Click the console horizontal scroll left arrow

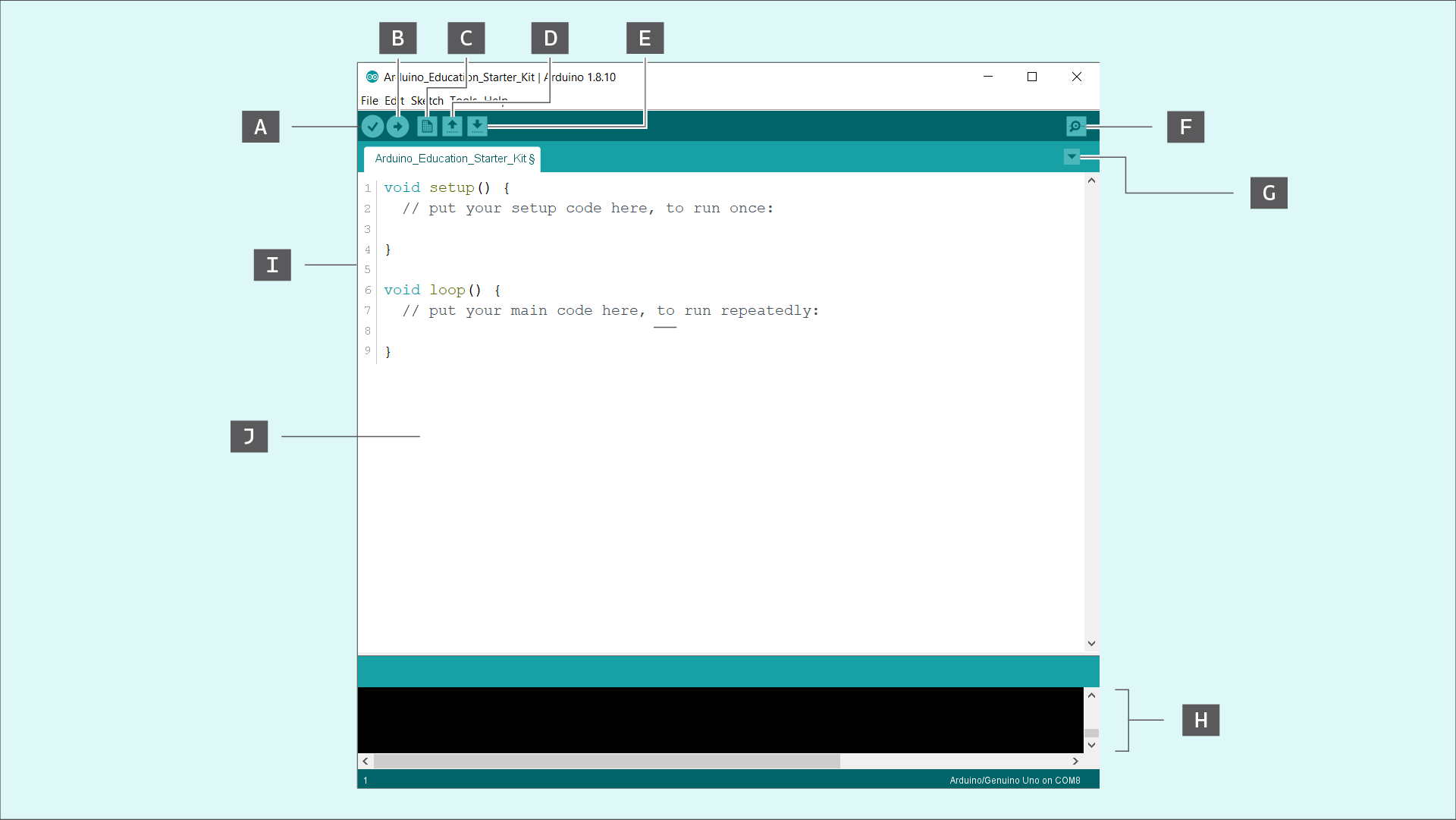point(366,761)
